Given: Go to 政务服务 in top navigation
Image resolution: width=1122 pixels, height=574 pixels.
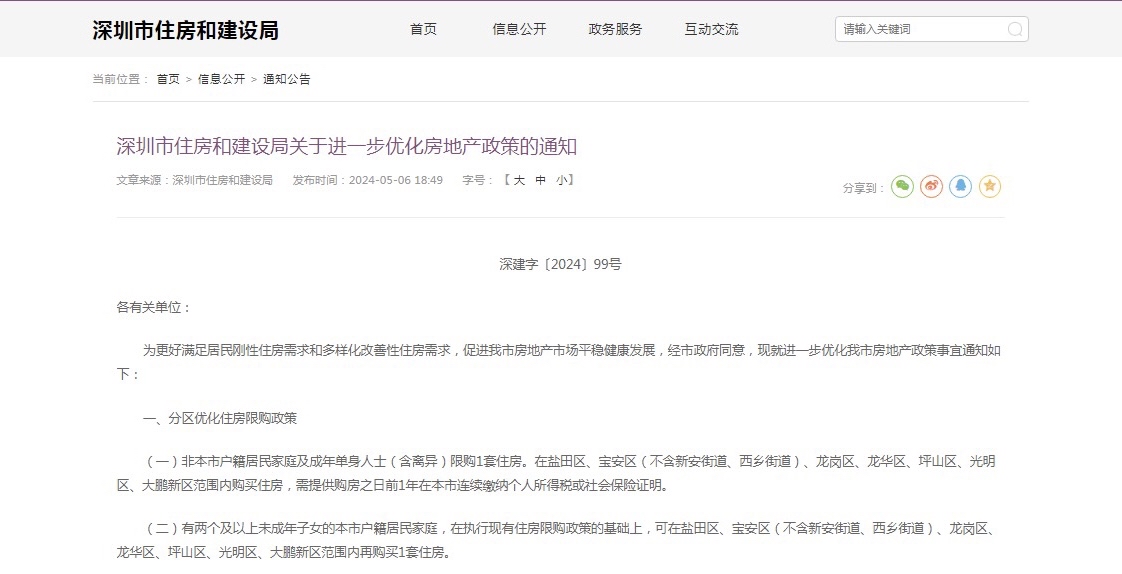Looking at the screenshot, I should click(x=615, y=29).
